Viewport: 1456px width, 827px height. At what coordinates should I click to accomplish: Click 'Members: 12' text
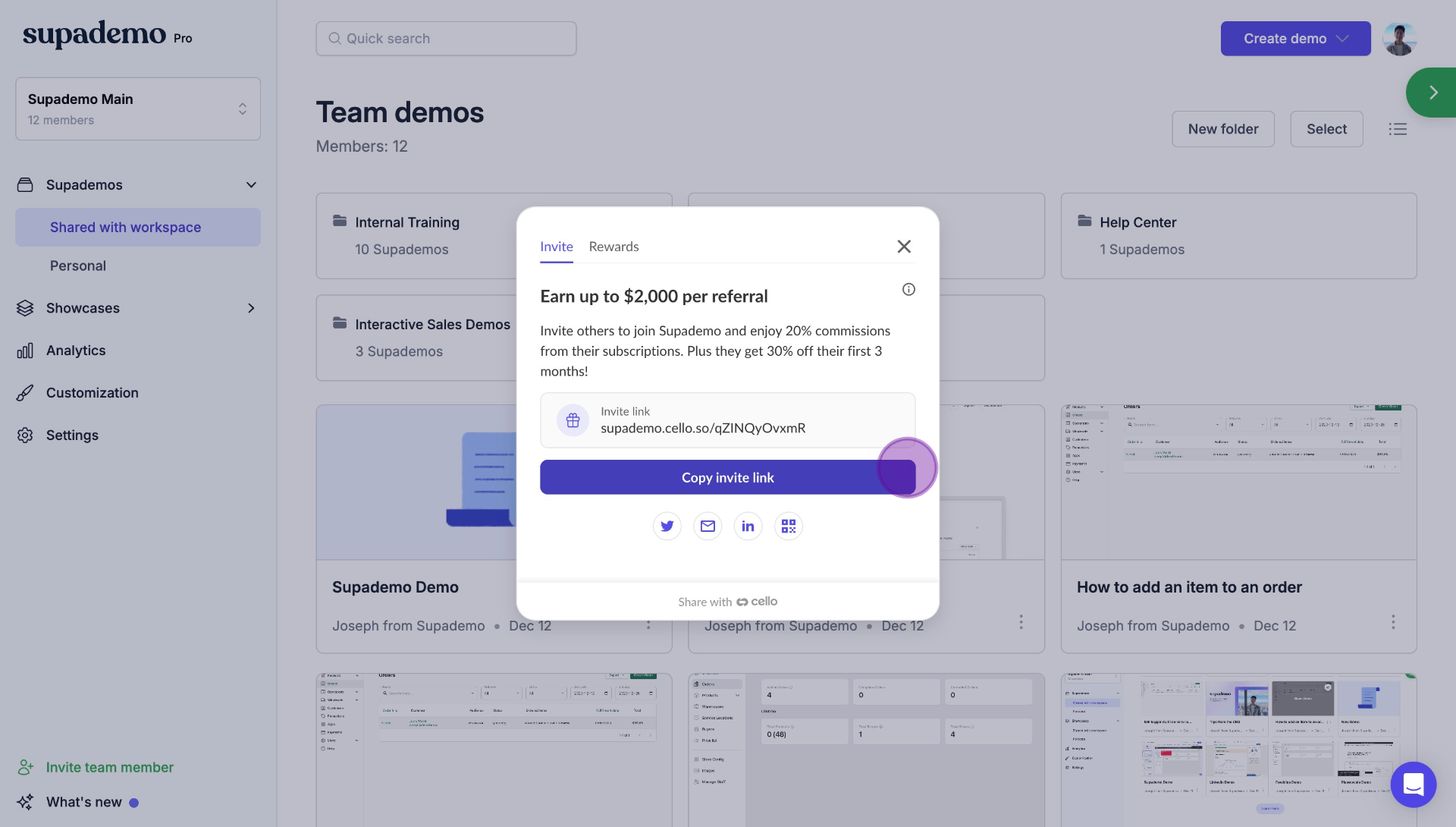tap(362, 146)
